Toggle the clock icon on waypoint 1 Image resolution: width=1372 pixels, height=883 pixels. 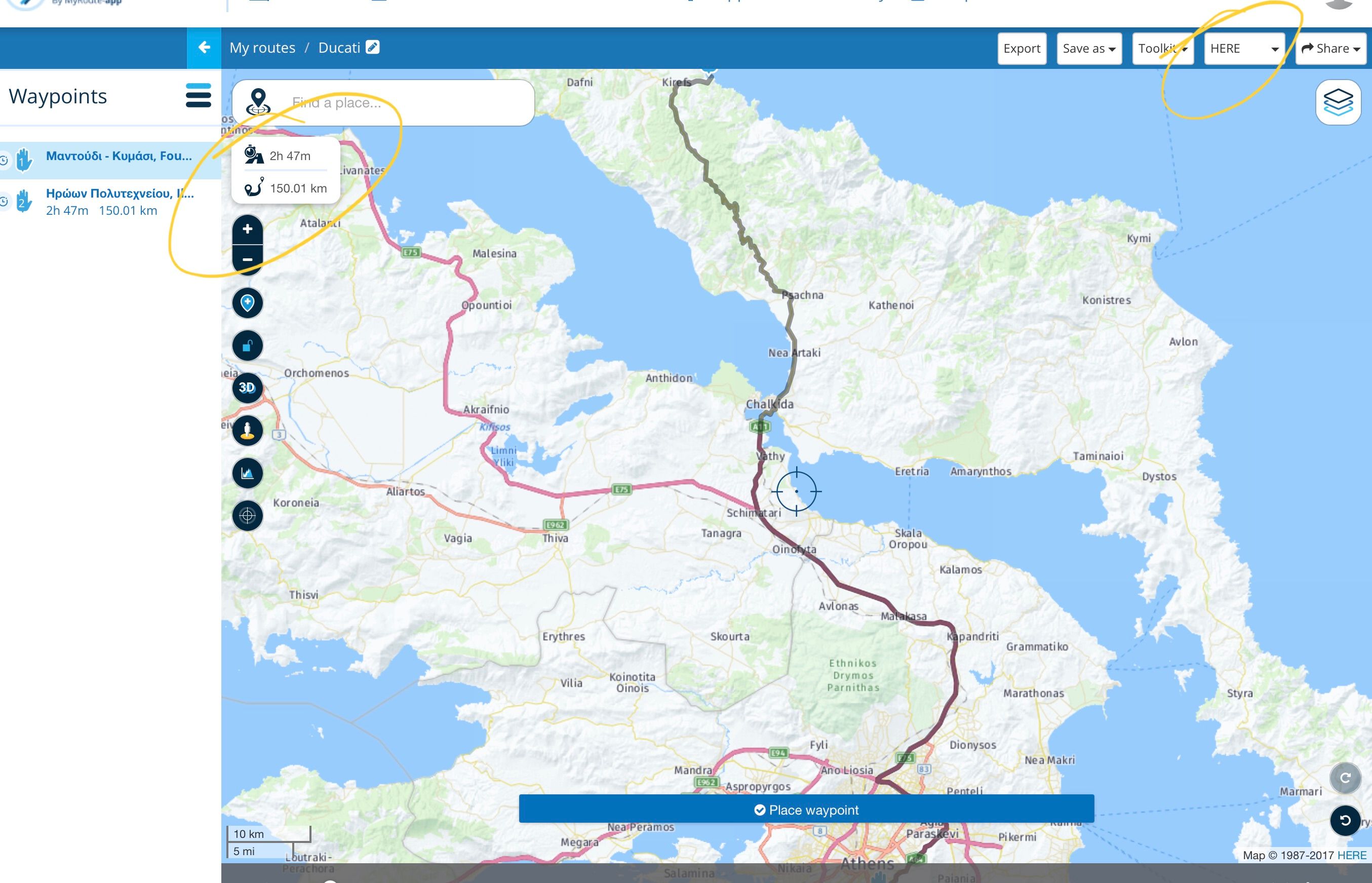(x=4, y=161)
